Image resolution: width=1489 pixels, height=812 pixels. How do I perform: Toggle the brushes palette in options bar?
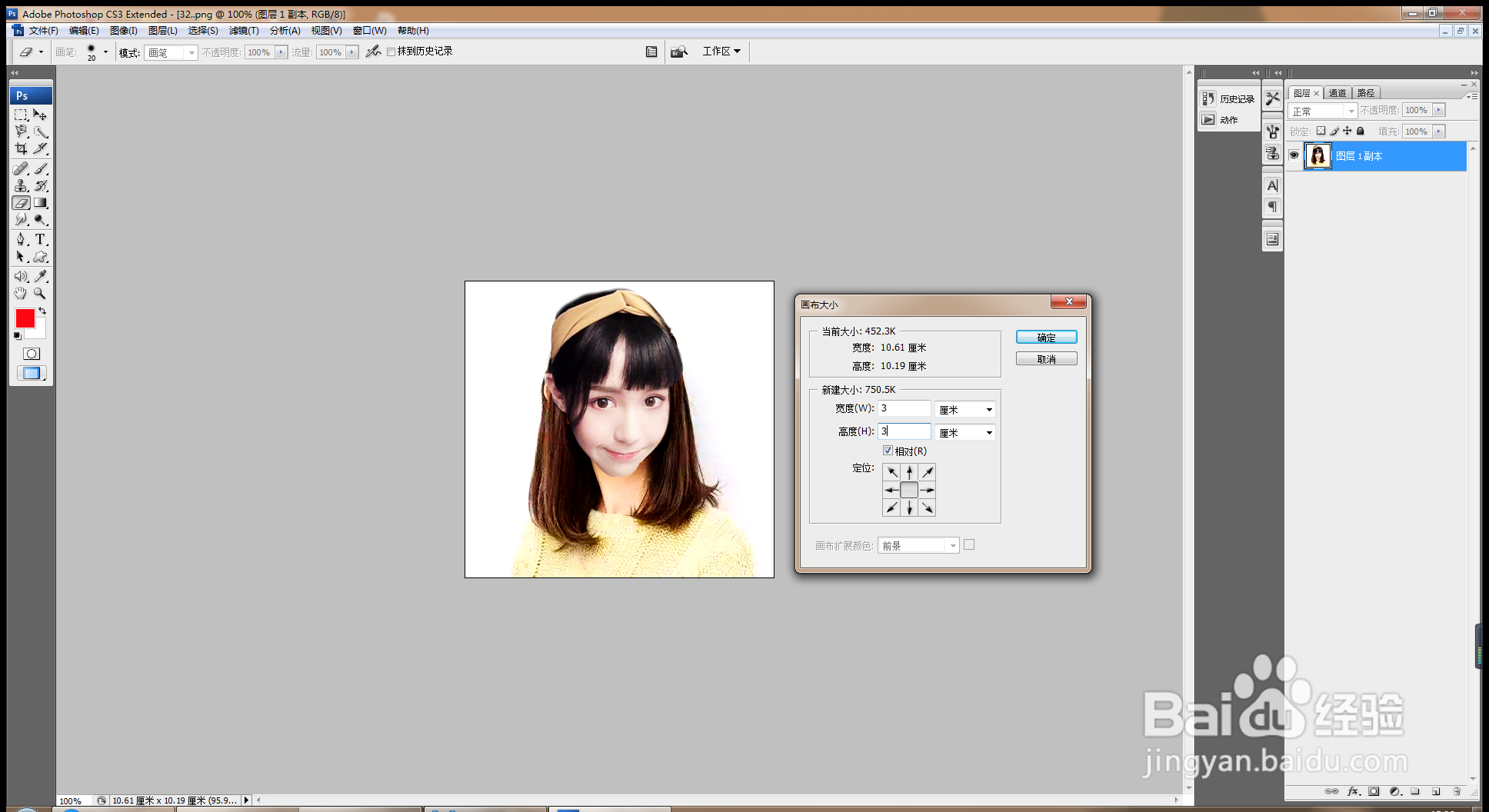coord(651,52)
